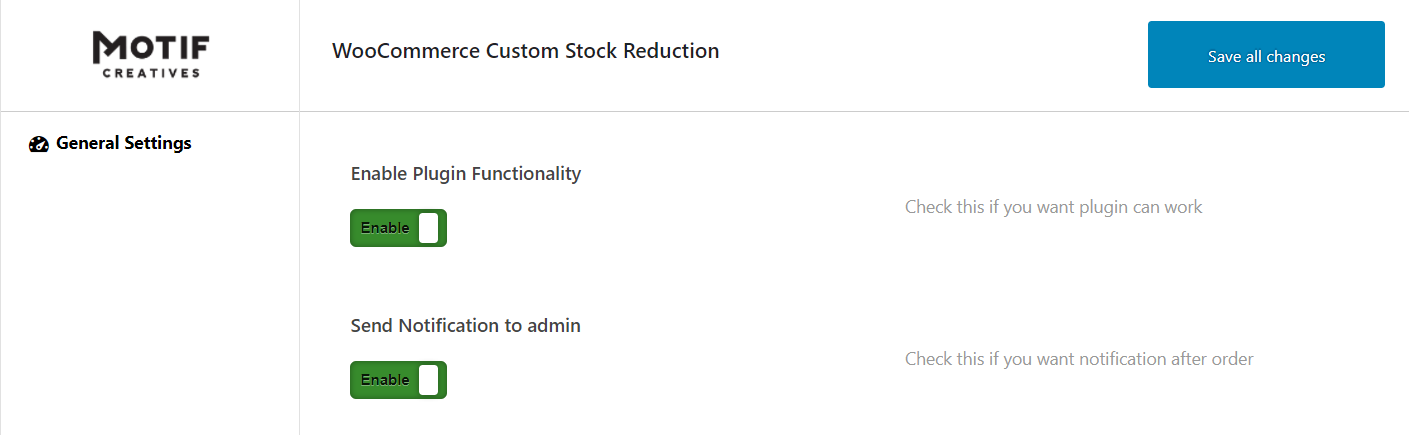The image size is (1409, 435).
Task: Click the Motif Creatives logo
Action: (151, 54)
